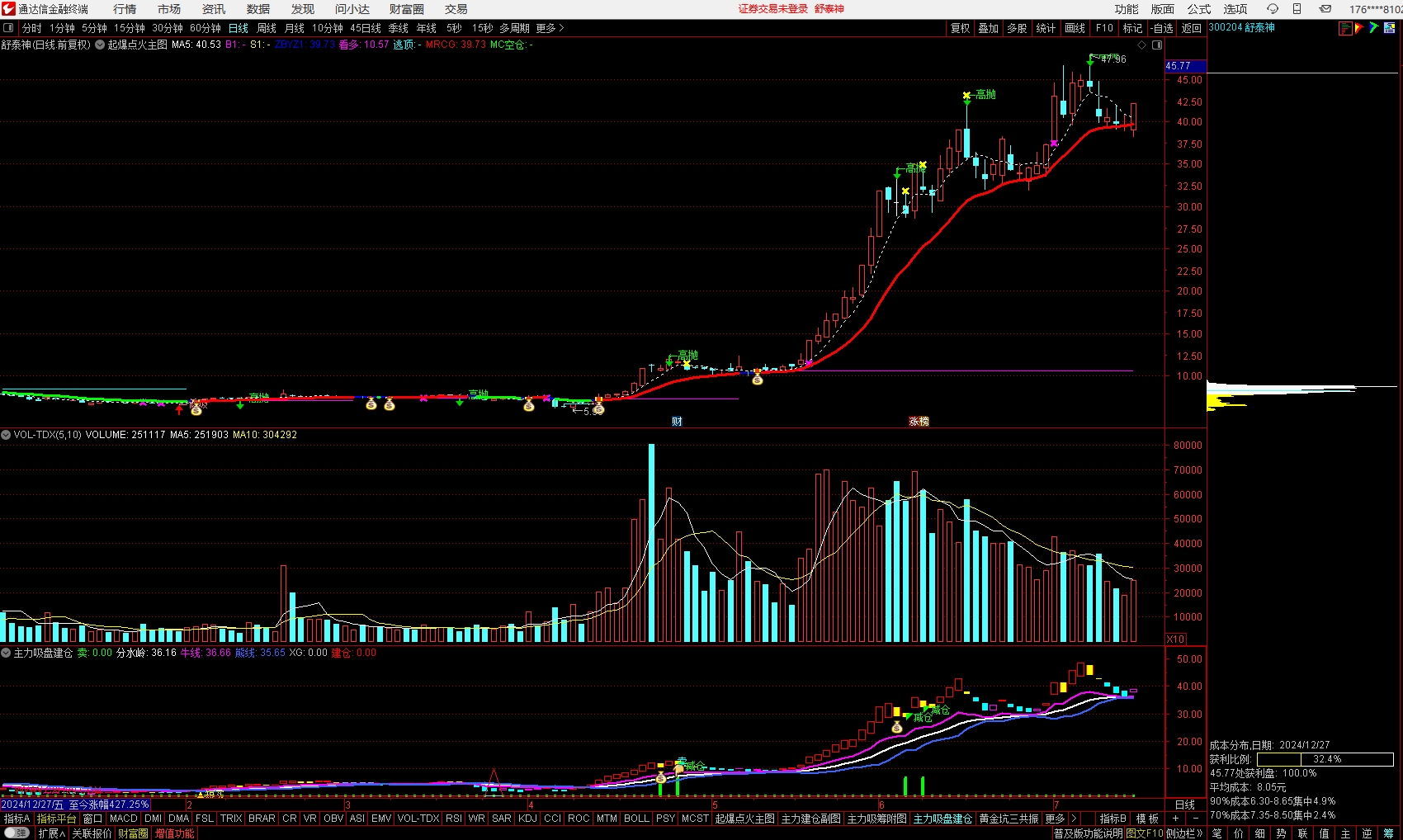Open the mobile phone icon in title bar

click(1297, 9)
